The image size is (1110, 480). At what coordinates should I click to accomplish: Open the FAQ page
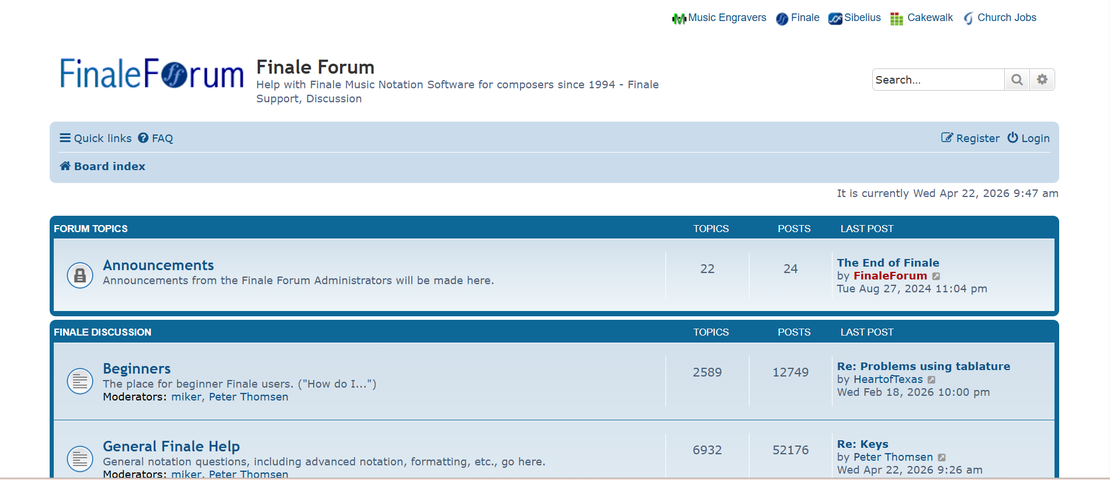click(x=156, y=138)
